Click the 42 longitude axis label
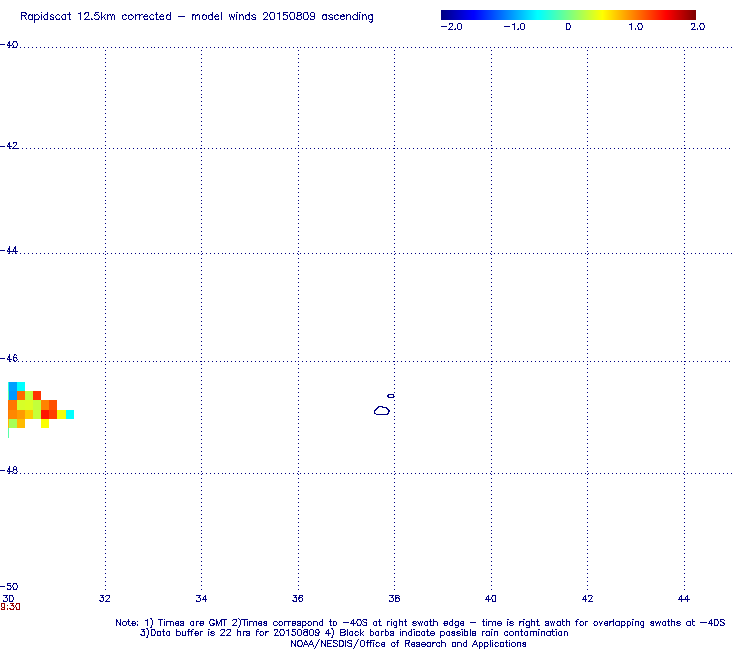 pos(588,599)
